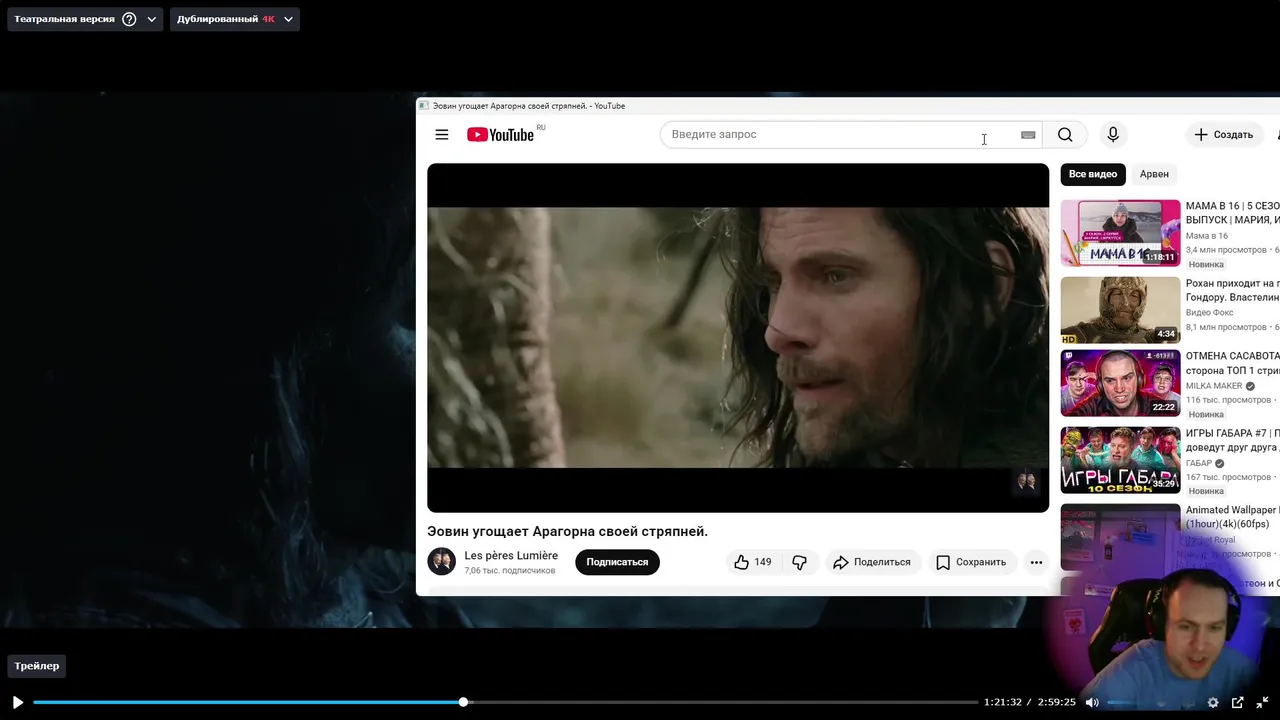Click the Создать button
This screenshot has height=720, width=1280.
tap(1225, 134)
